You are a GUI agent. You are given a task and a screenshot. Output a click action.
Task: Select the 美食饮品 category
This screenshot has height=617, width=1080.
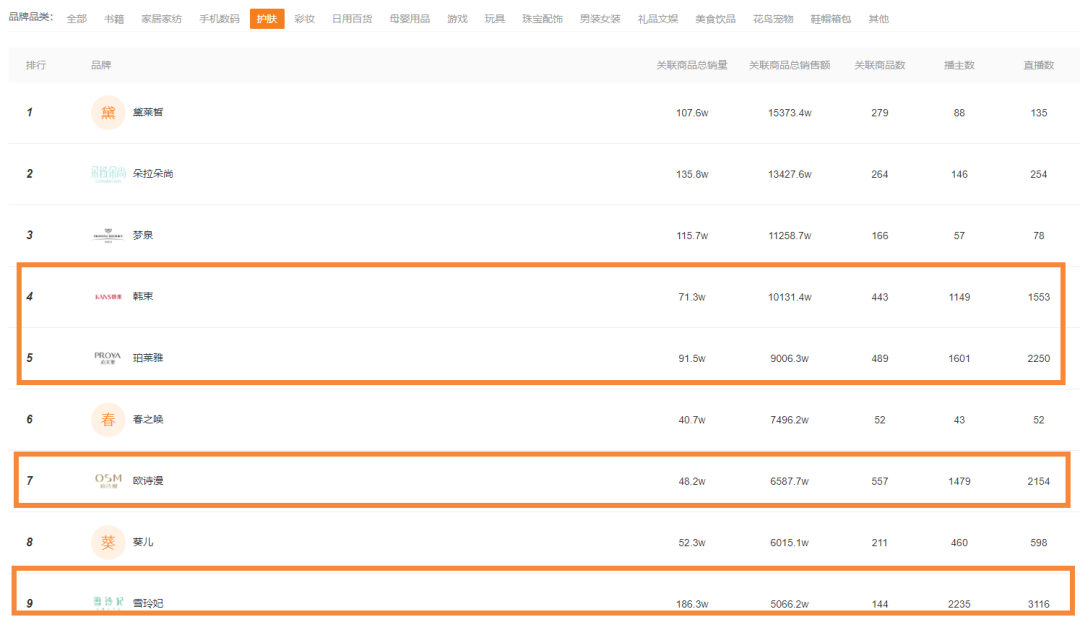[716, 19]
